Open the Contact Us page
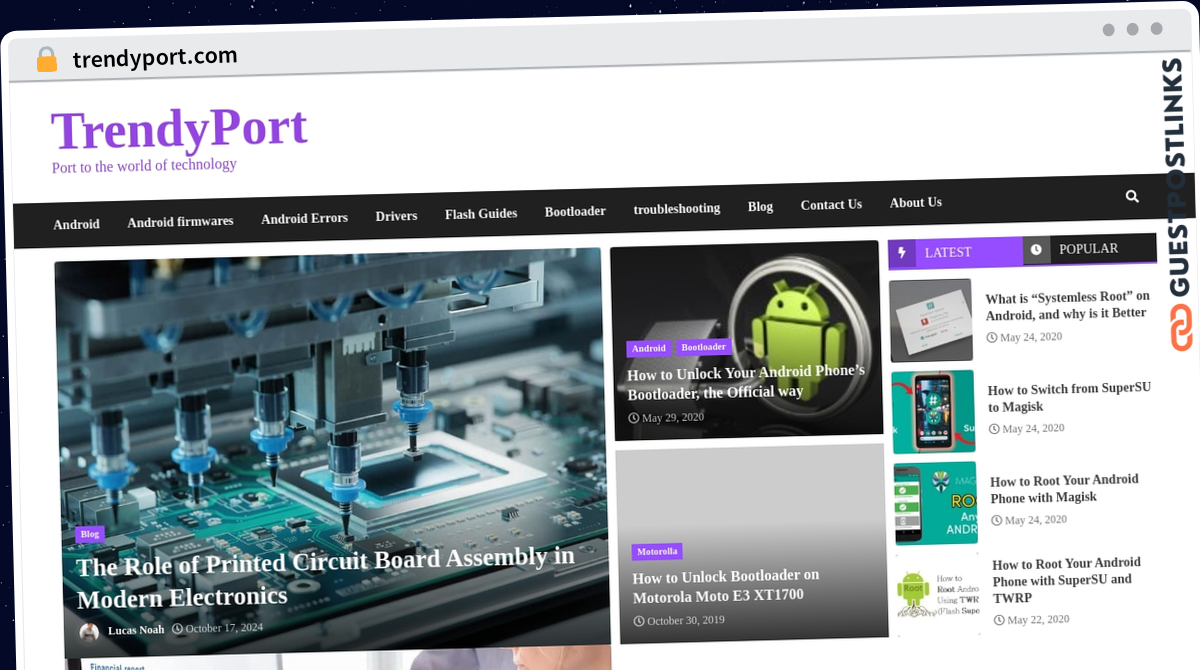Screen dimensions: 1200x670 coord(831,204)
